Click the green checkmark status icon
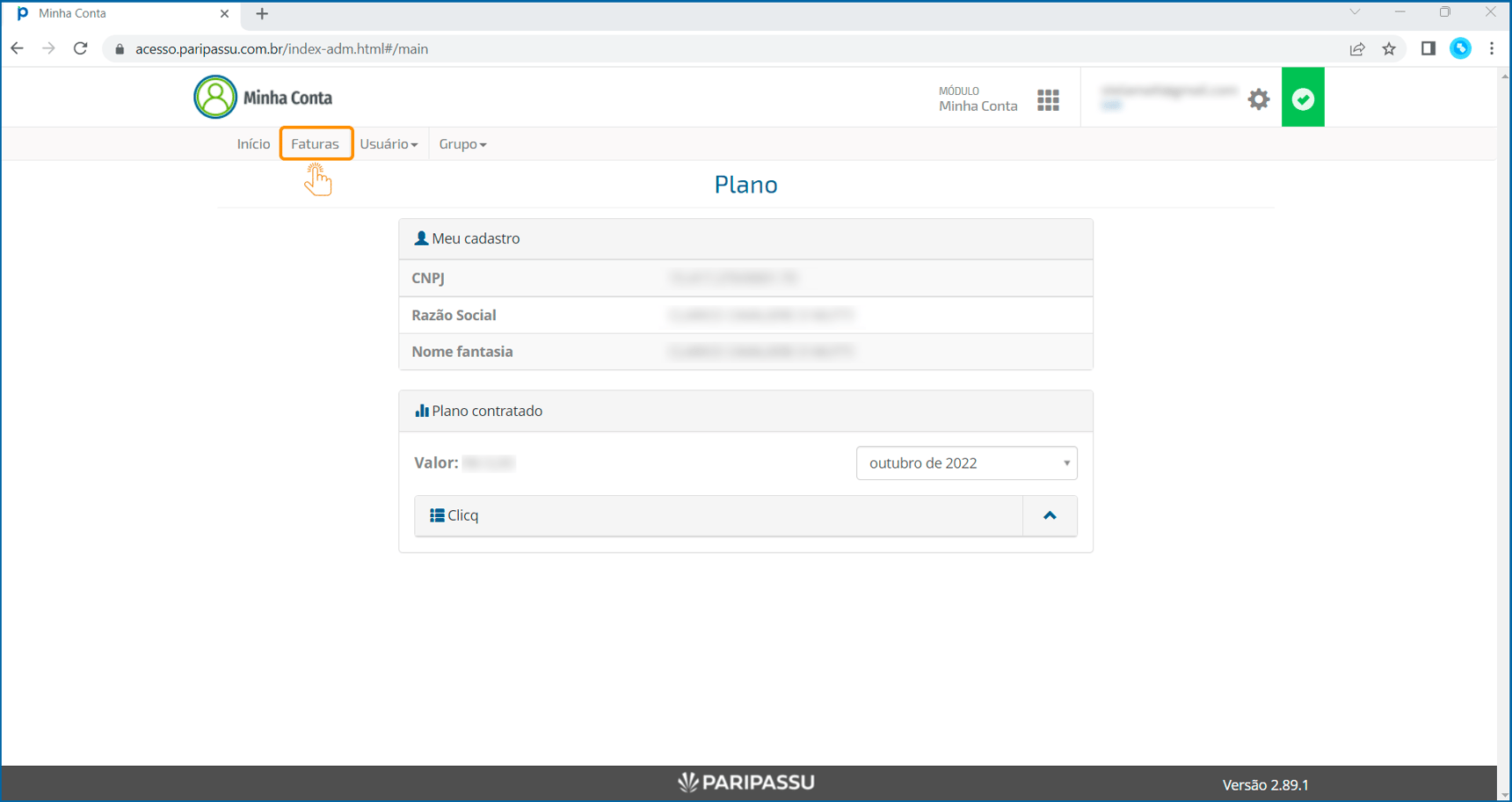The height and width of the screenshot is (802, 1512). click(1302, 98)
